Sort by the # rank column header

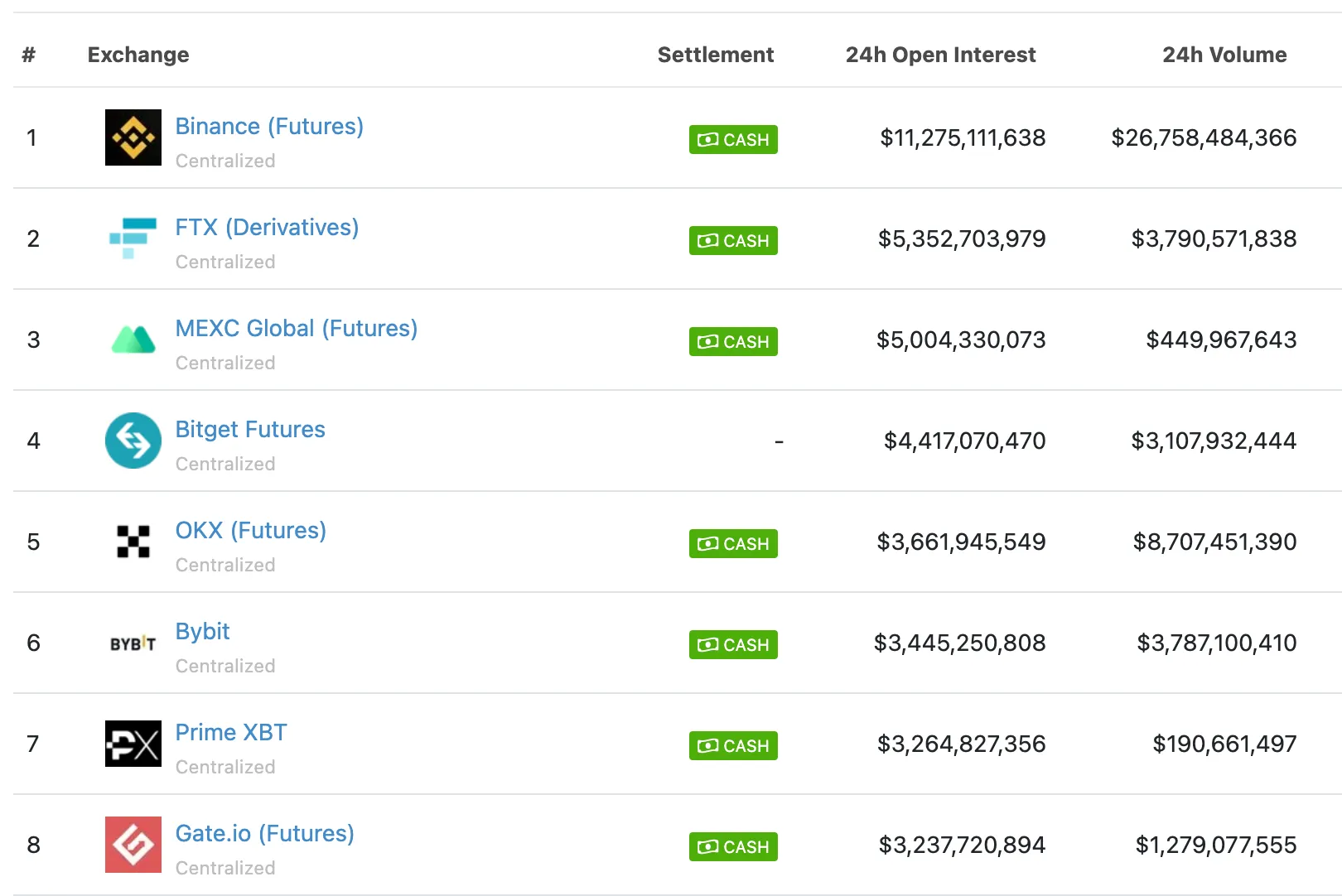tap(29, 55)
